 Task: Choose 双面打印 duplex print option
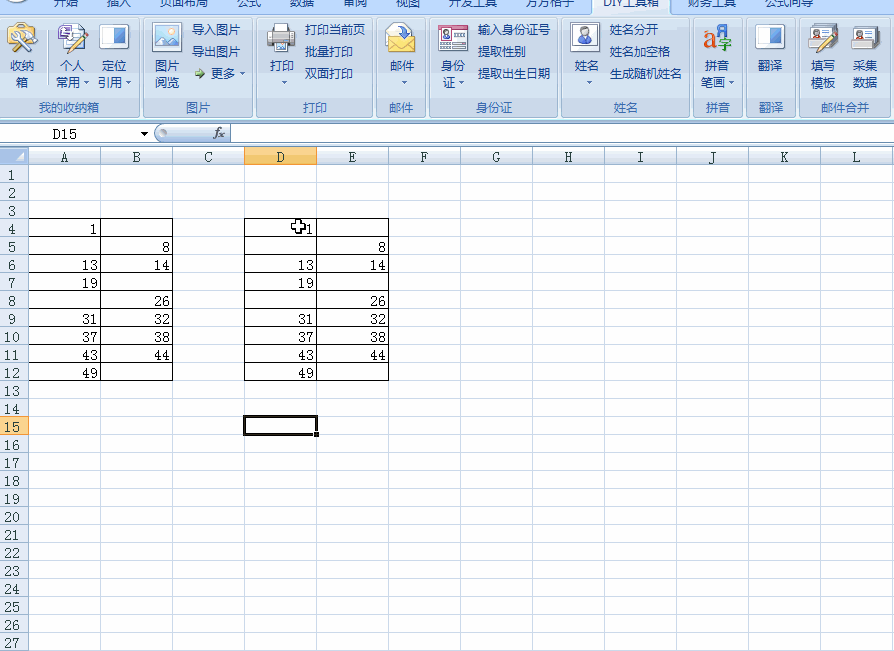tap(329, 74)
